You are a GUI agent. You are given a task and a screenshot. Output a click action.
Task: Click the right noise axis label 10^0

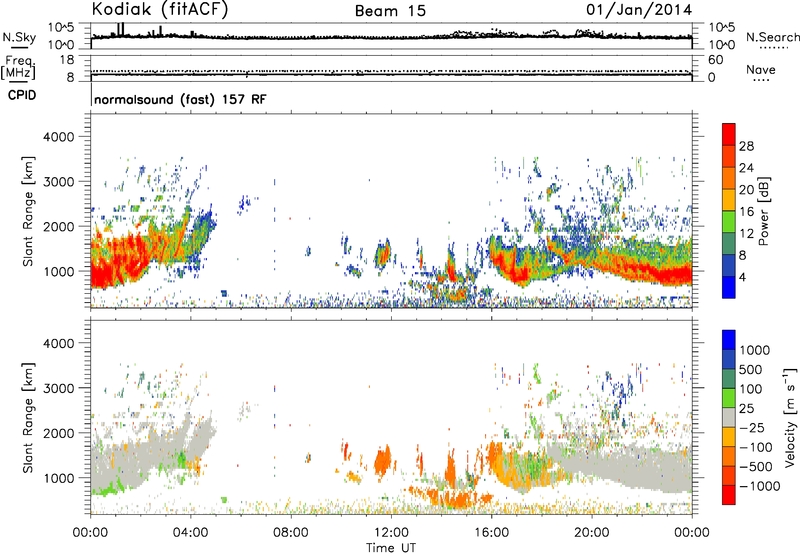[722, 45]
